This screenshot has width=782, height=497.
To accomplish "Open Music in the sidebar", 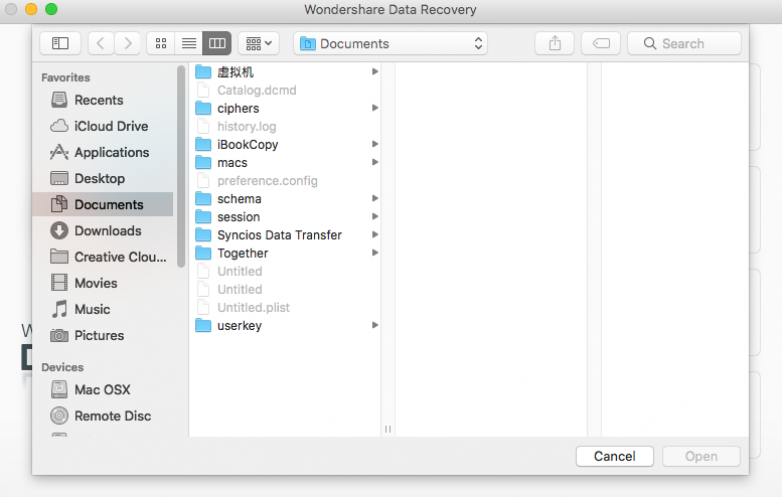I will (105, 309).
